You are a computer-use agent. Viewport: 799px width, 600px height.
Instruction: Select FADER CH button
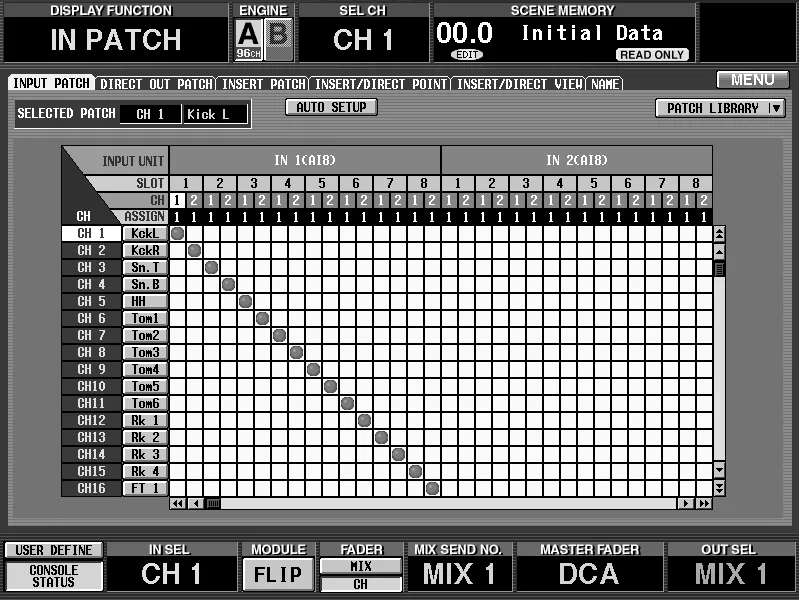361,584
